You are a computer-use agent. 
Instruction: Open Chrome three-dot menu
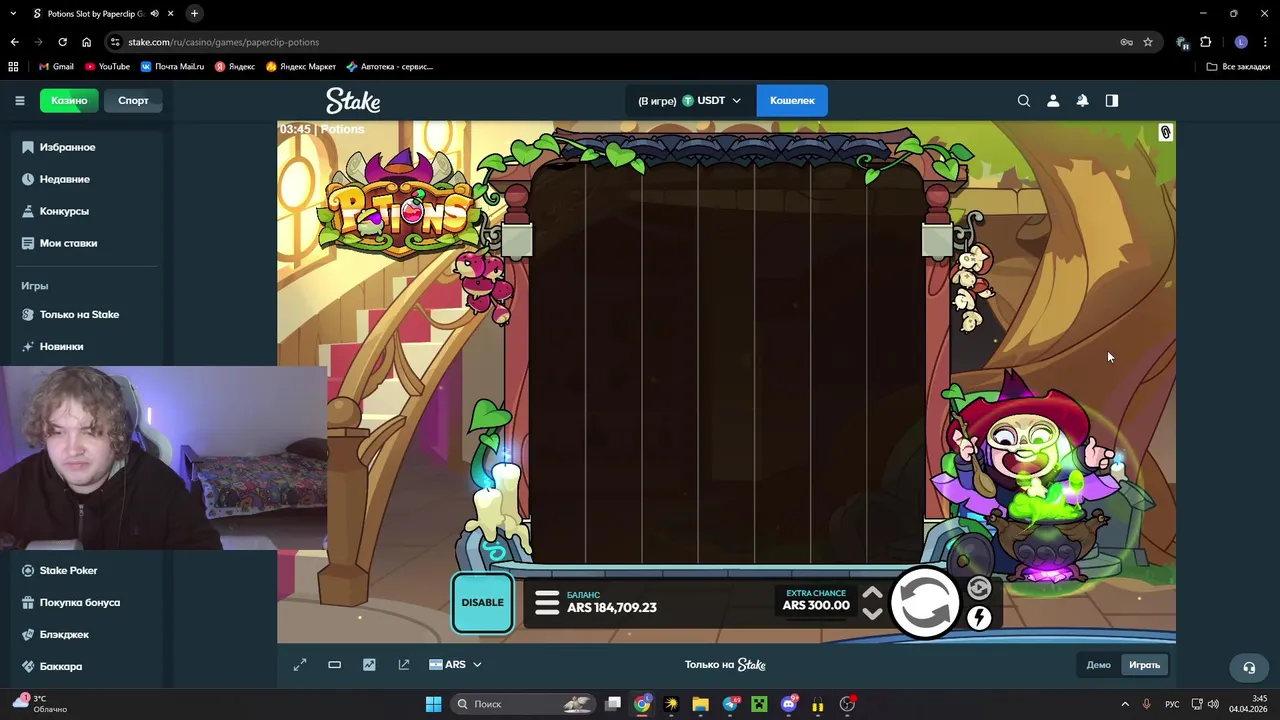click(x=1266, y=42)
